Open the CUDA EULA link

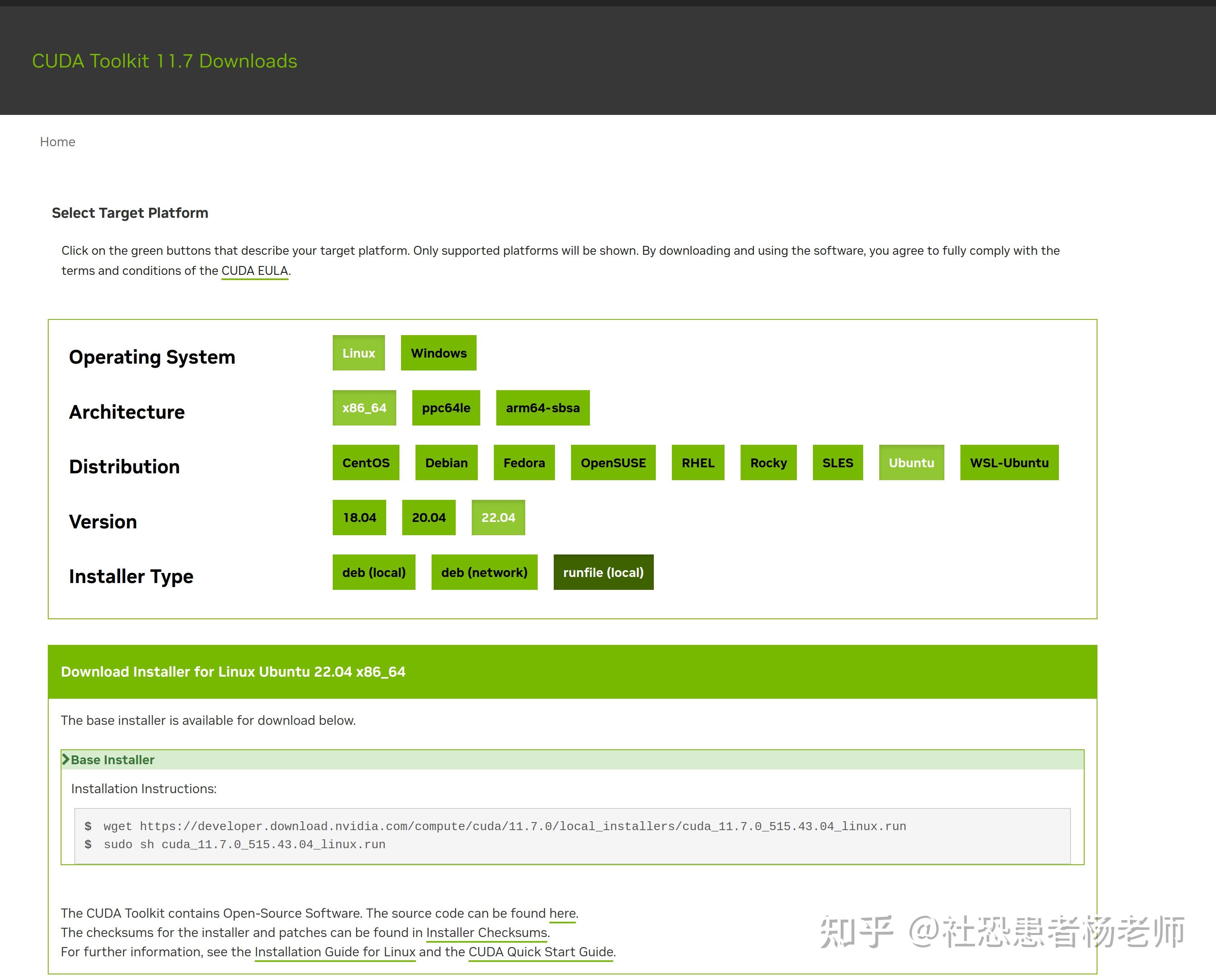pyautogui.click(x=254, y=270)
